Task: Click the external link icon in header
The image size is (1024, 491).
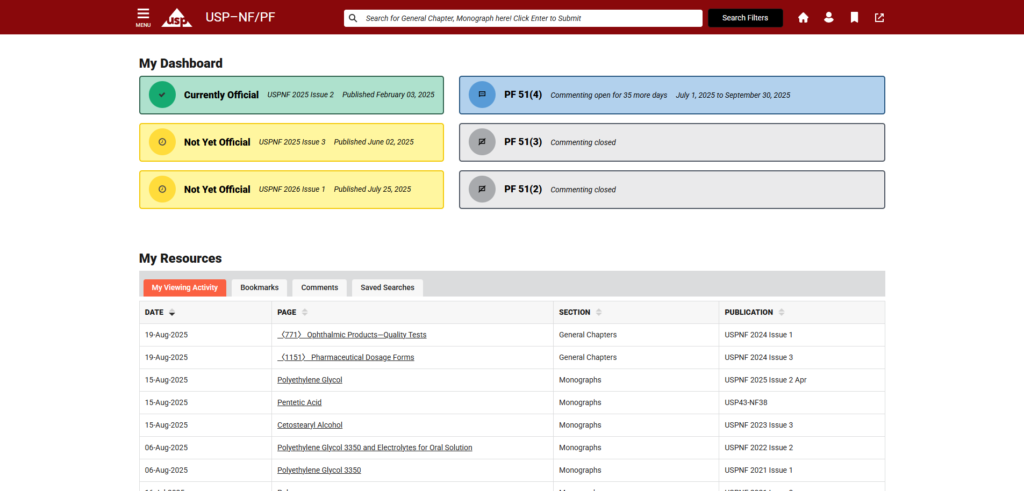Action: point(879,18)
